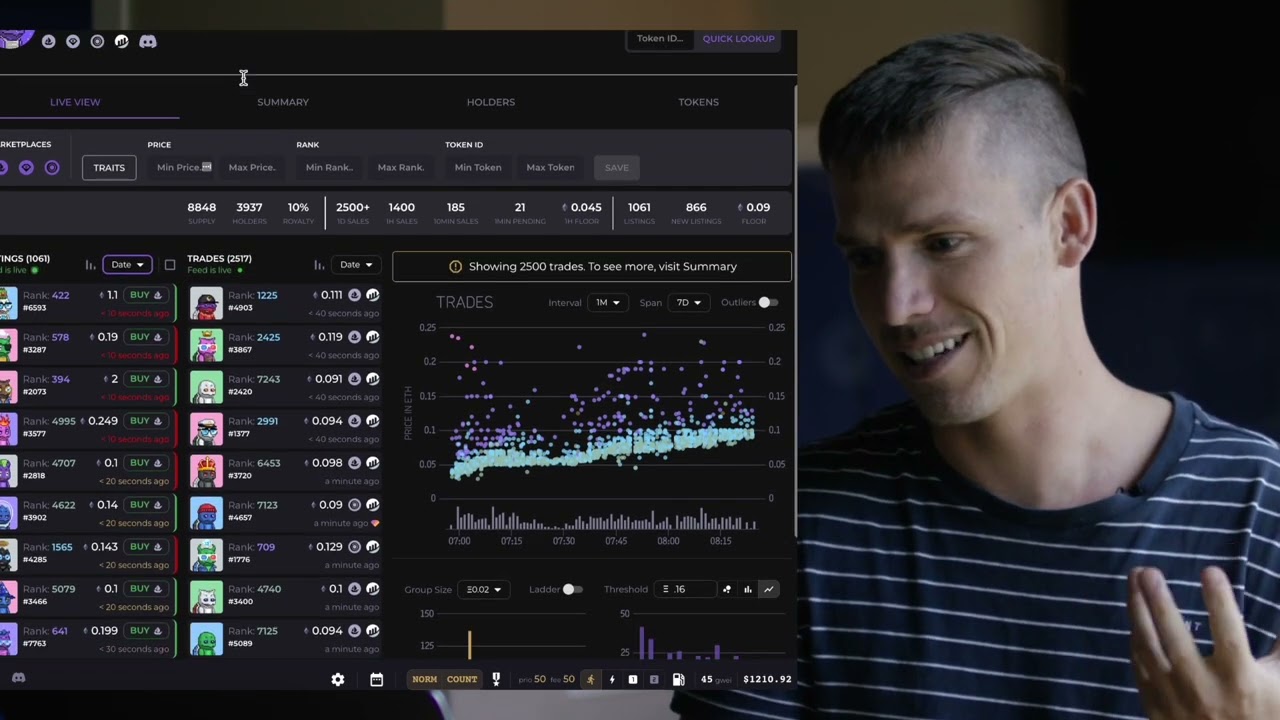Open the Interval 1M dropdown
The image size is (1280, 720).
tap(608, 302)
